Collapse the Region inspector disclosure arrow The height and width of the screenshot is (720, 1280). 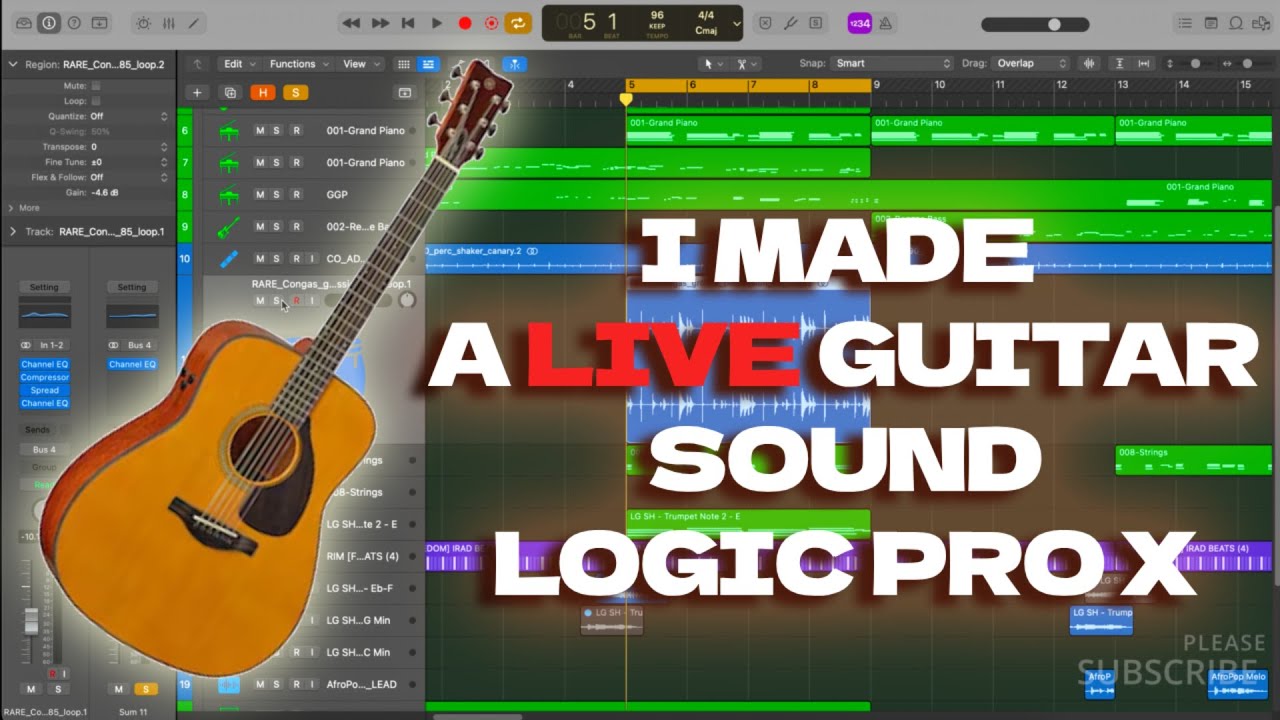[13, 64]
